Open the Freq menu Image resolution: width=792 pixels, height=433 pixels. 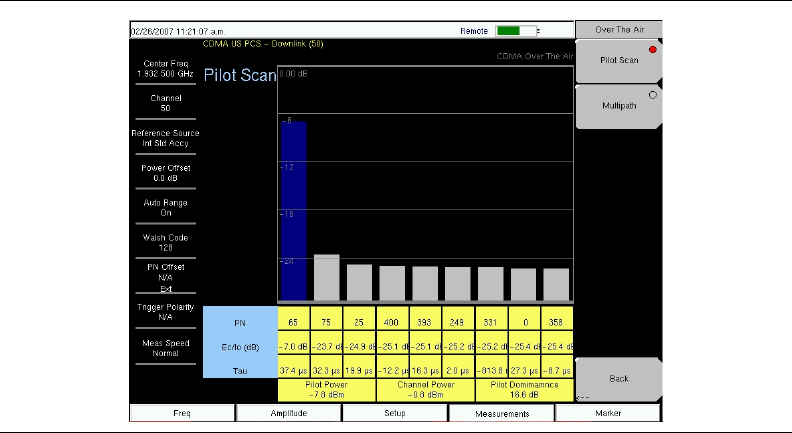point(182,412)
